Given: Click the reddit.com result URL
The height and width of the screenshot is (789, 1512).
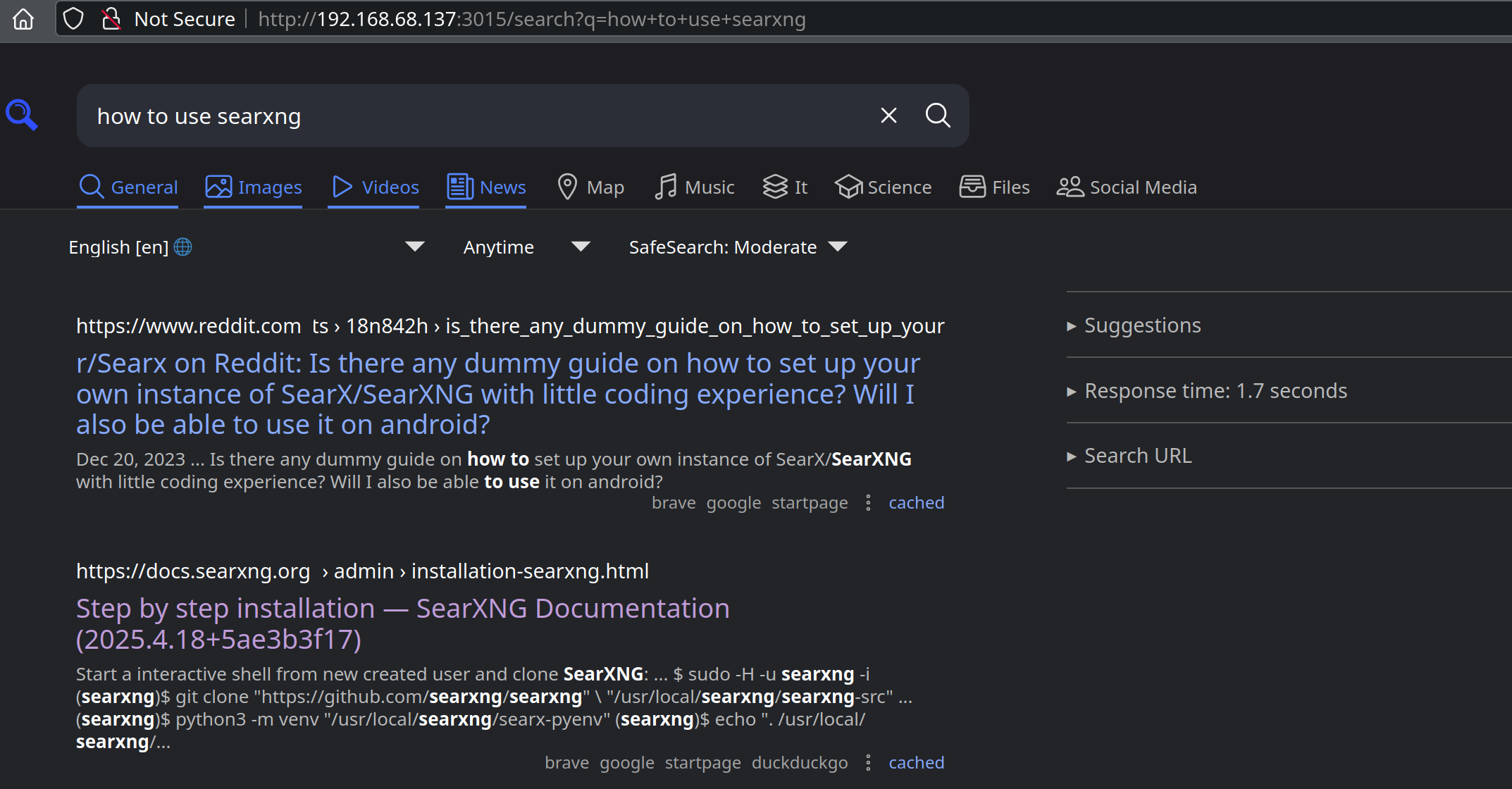Looking at the screenshot, I should pos(510,326).
